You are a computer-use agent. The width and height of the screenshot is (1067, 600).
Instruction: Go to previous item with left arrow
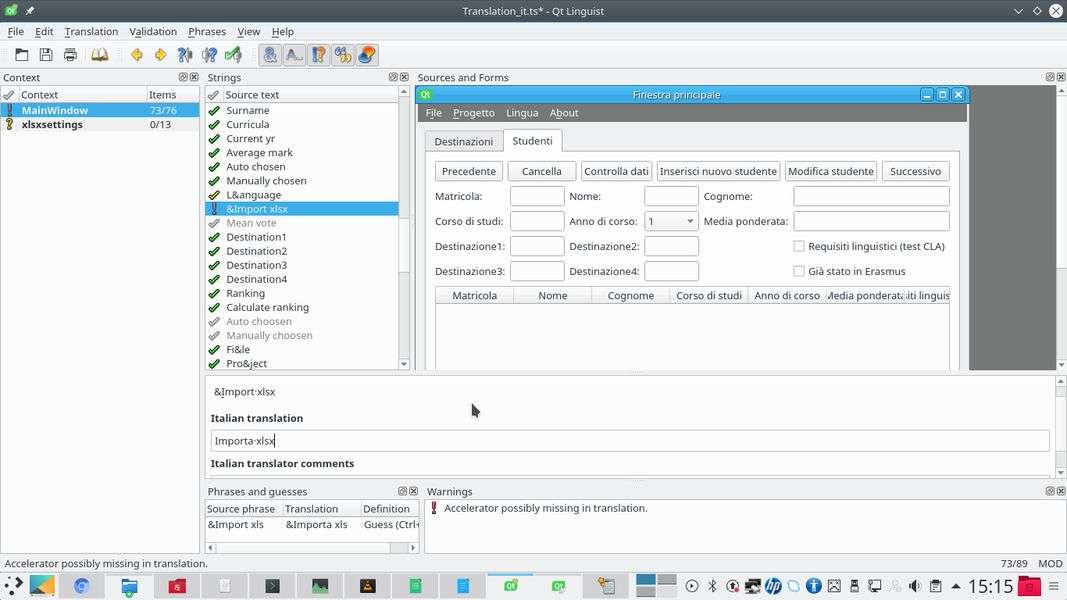136,55
